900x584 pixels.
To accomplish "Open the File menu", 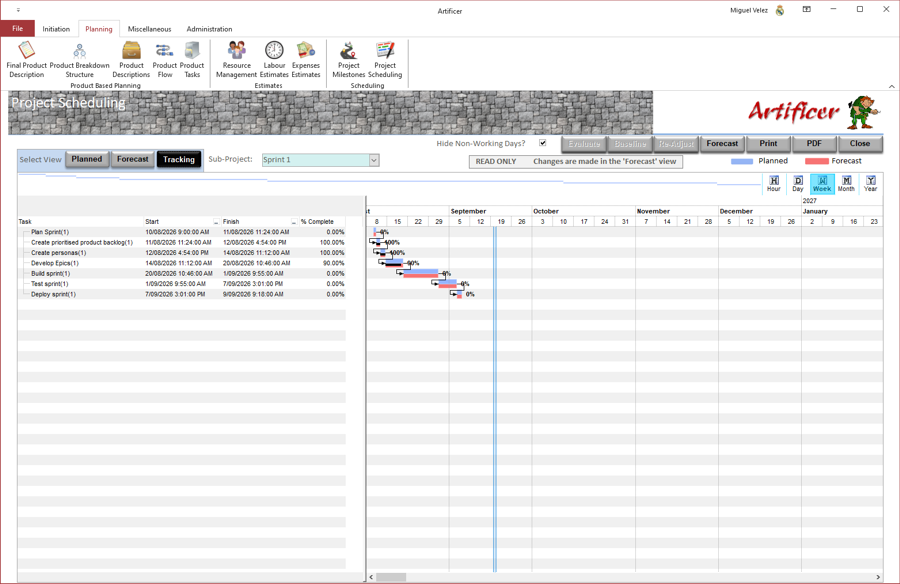I will [18, 28].
